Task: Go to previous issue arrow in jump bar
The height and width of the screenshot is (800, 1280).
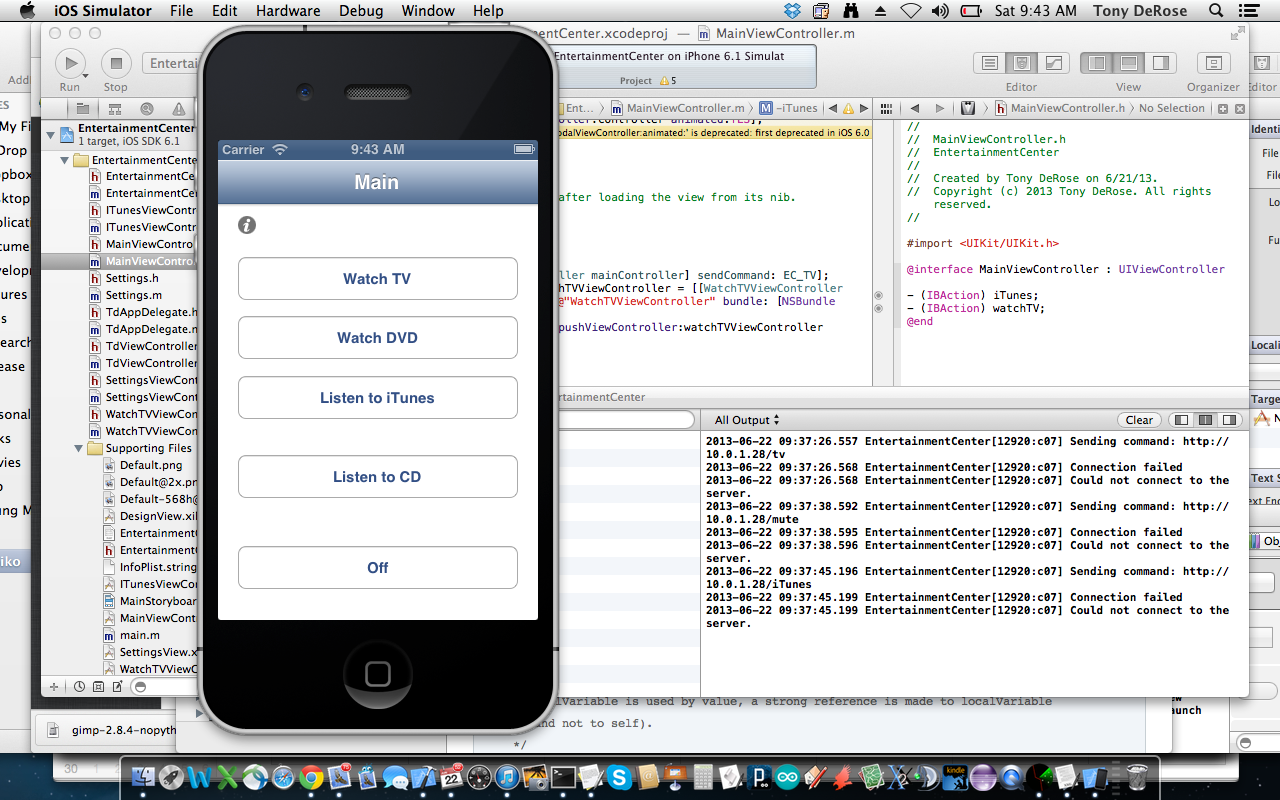Action: pyautogui.click(x=832, y=108)
